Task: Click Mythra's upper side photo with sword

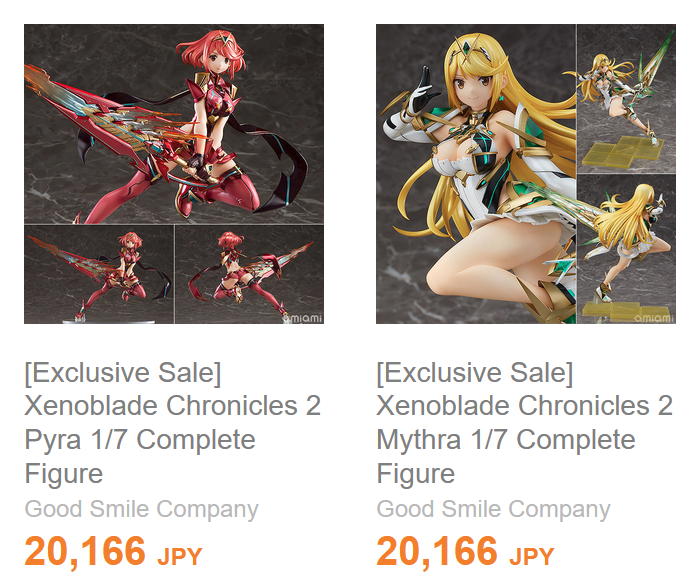Action: pyautogui.click(x=626, y=99)
